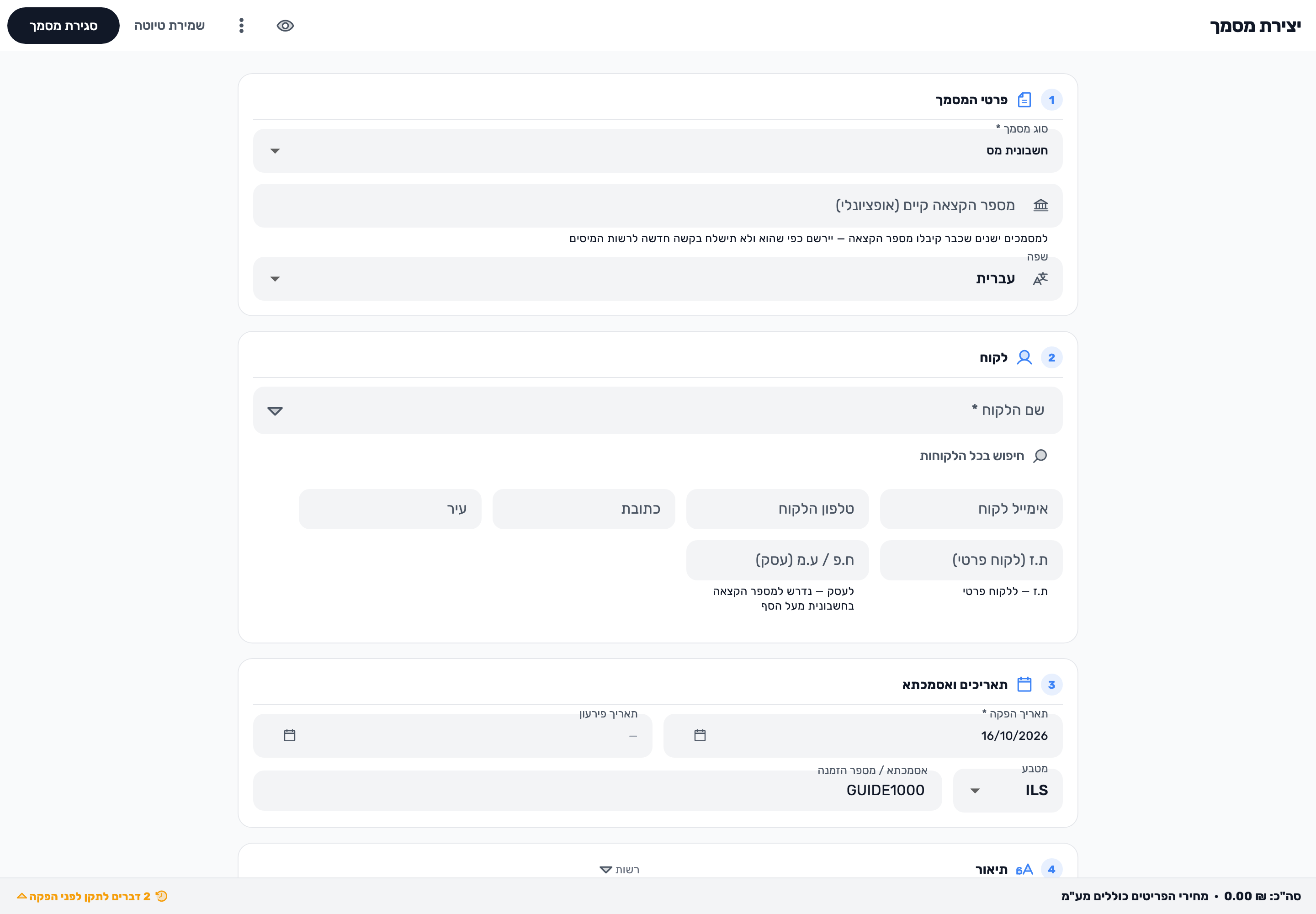Click the step 1 number badge
The width and height of the screenshot is (1316, 914).
point(1051,100)
